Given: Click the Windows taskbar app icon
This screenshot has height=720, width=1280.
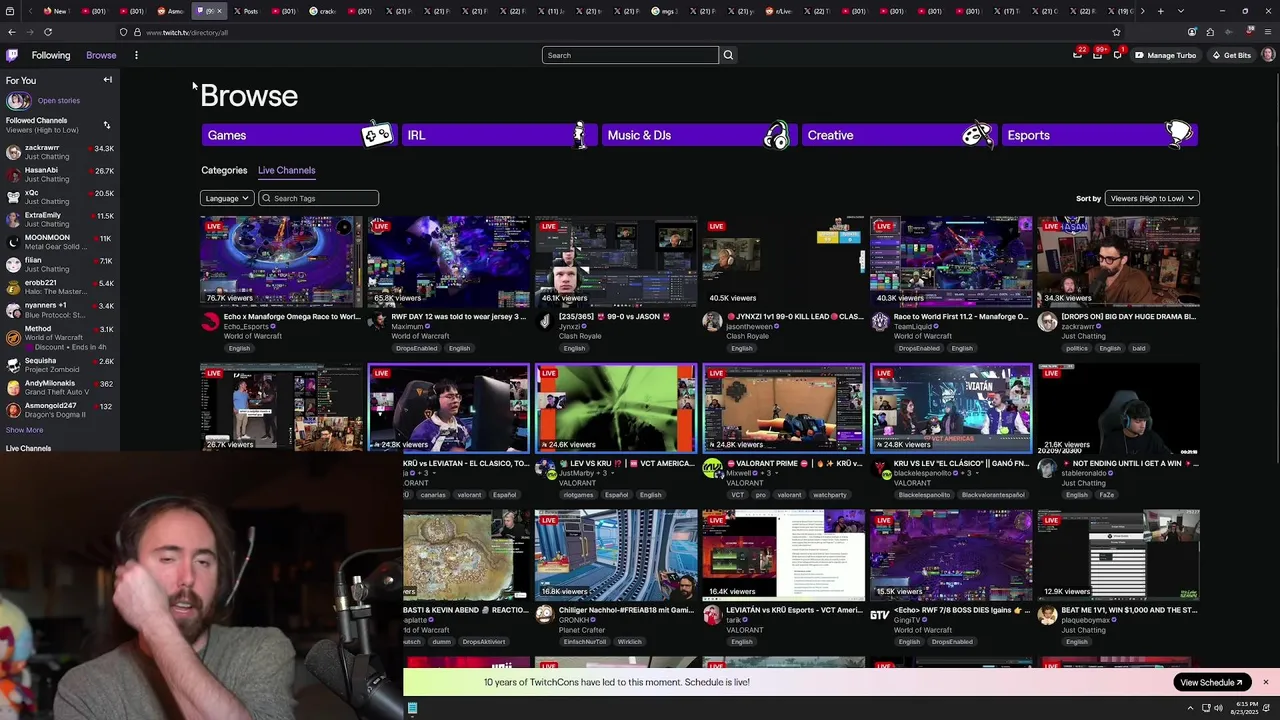Looking at the screenshot, I should [412, 708].
